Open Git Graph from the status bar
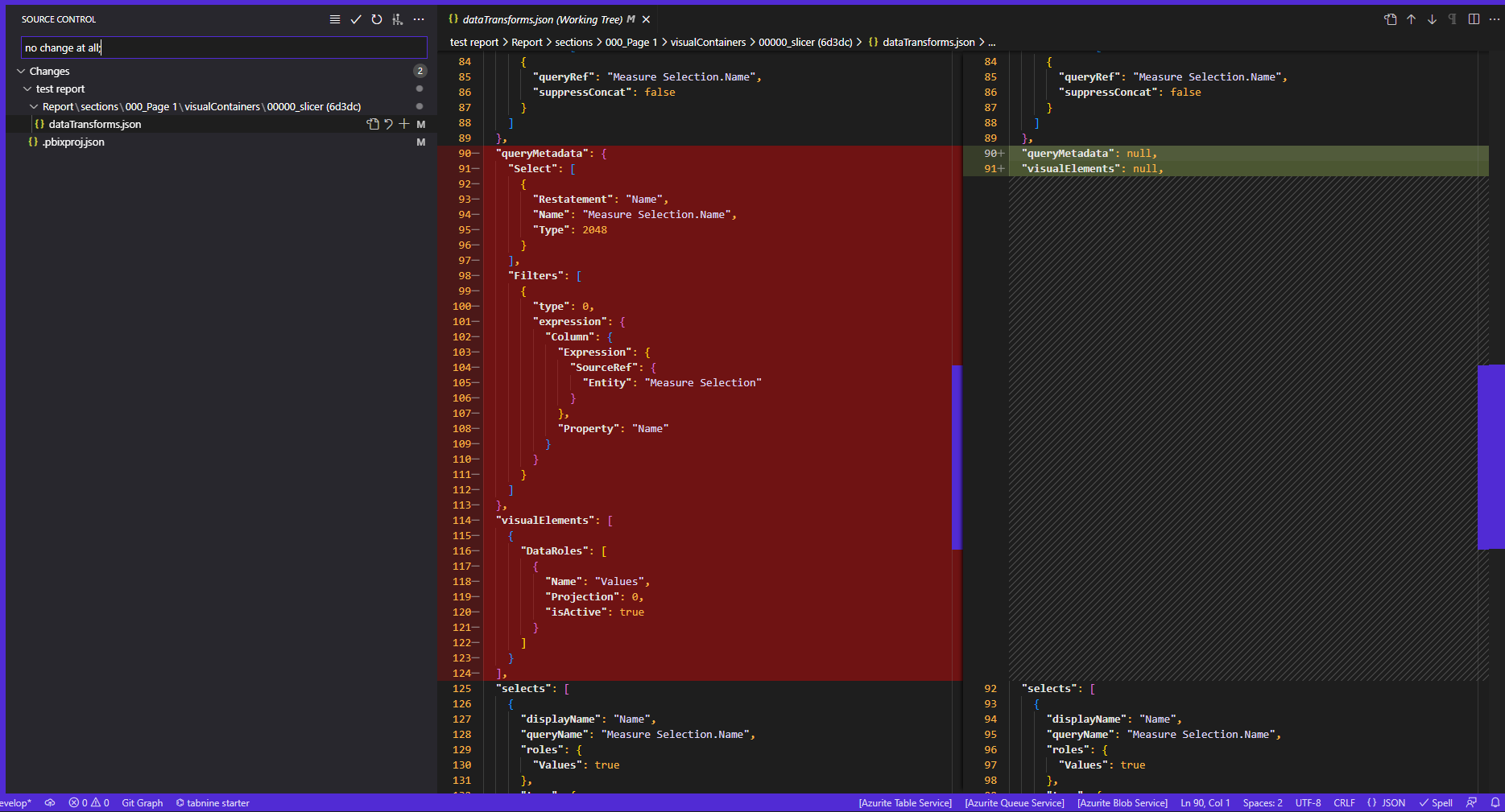Viewport: 1505px width, 812px height. coord(142,802)
